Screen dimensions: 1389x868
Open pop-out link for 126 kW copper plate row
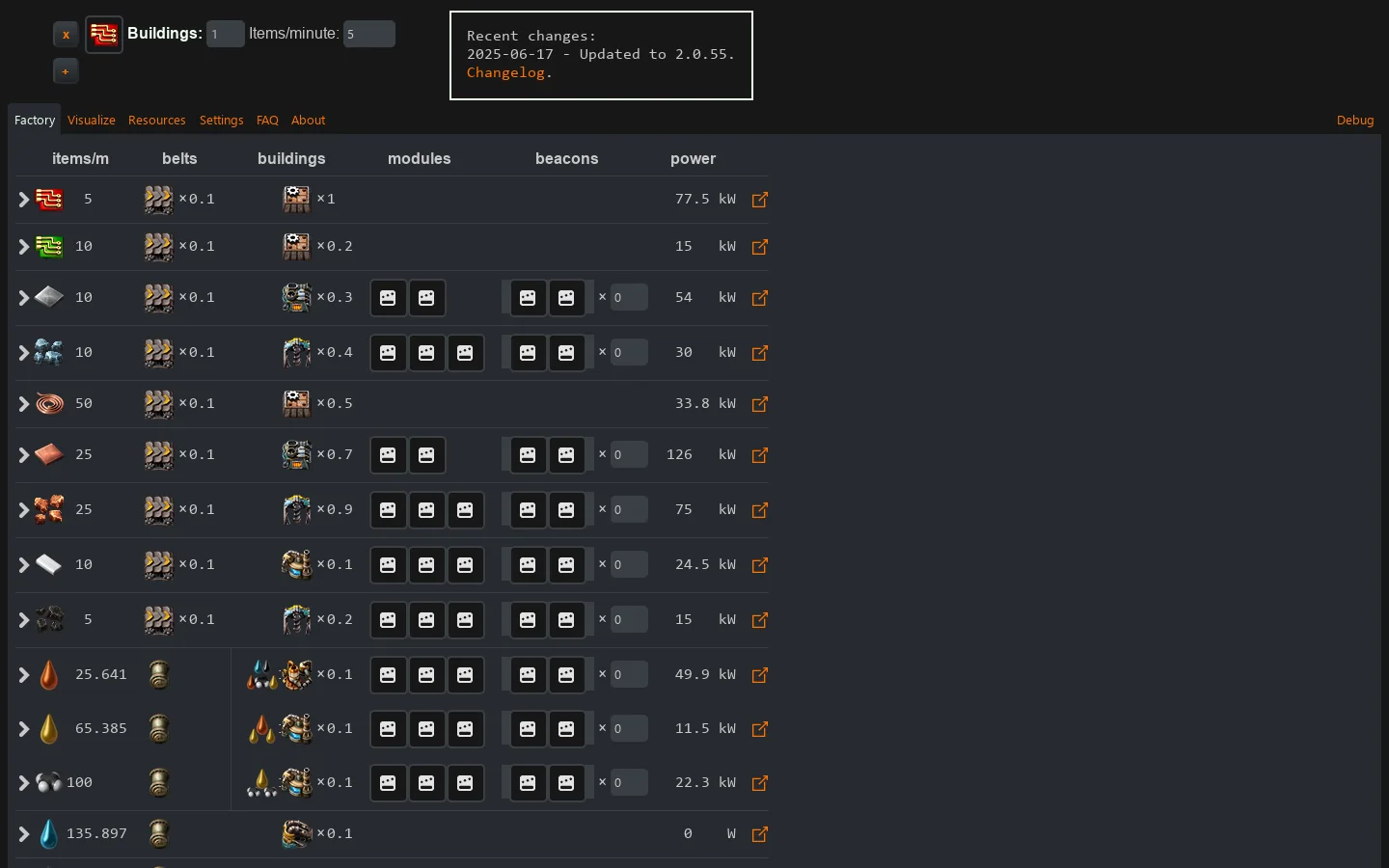click(760, 455)
